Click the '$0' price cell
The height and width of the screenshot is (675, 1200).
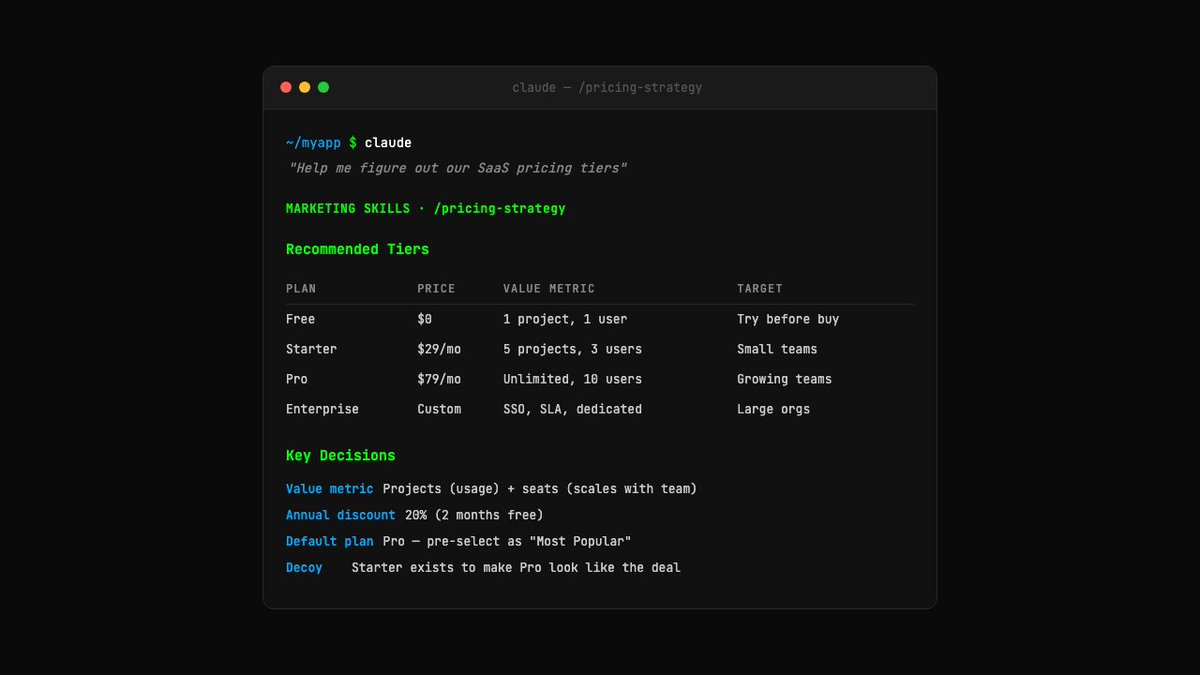pos(425,319)
